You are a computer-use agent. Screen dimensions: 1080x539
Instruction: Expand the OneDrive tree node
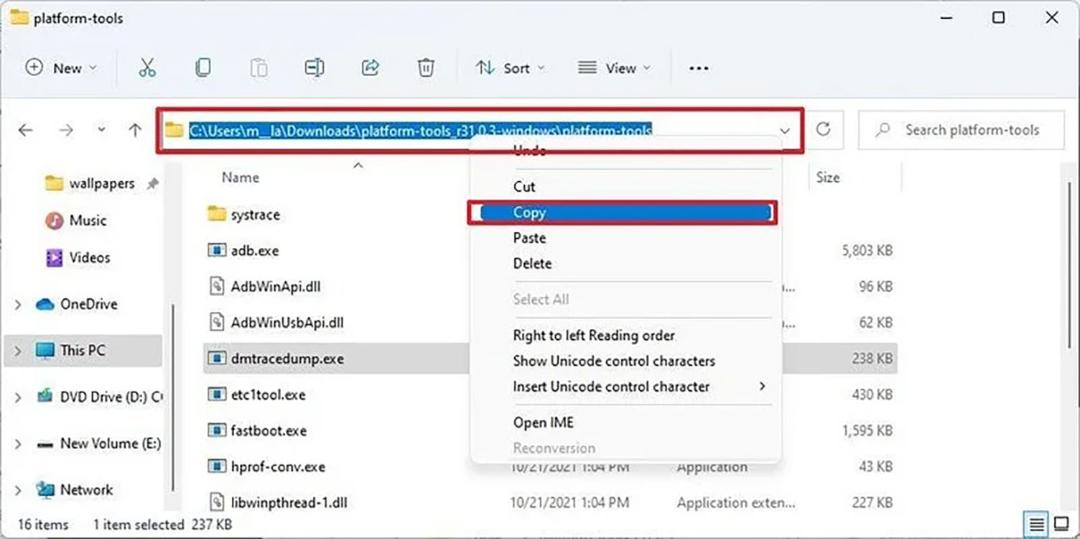18,304
